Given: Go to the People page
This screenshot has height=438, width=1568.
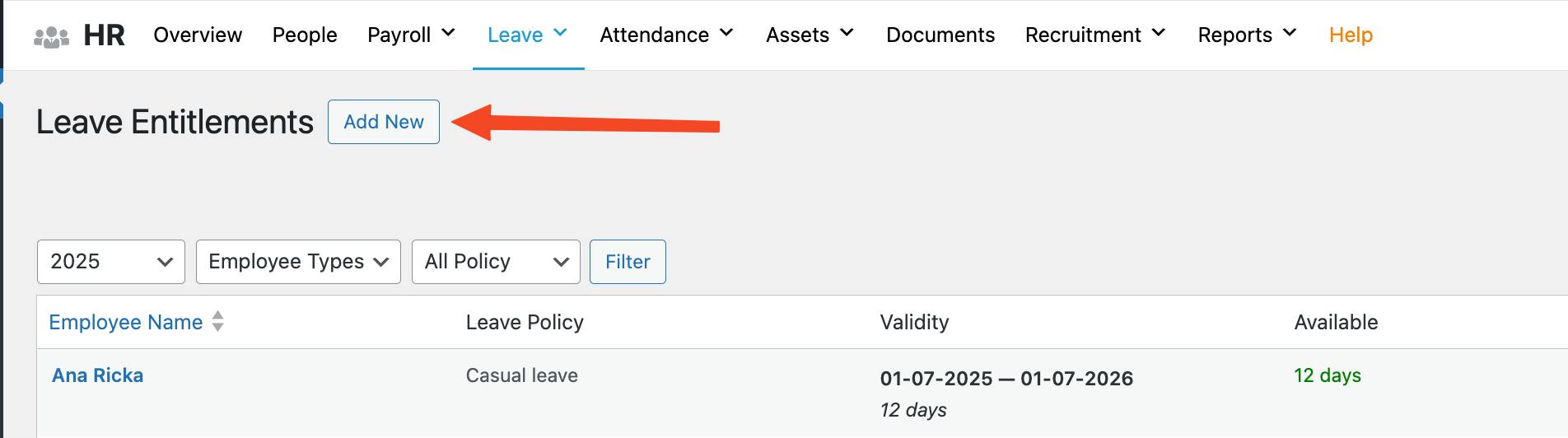Looking at the screenshot, I should point(305,35).
